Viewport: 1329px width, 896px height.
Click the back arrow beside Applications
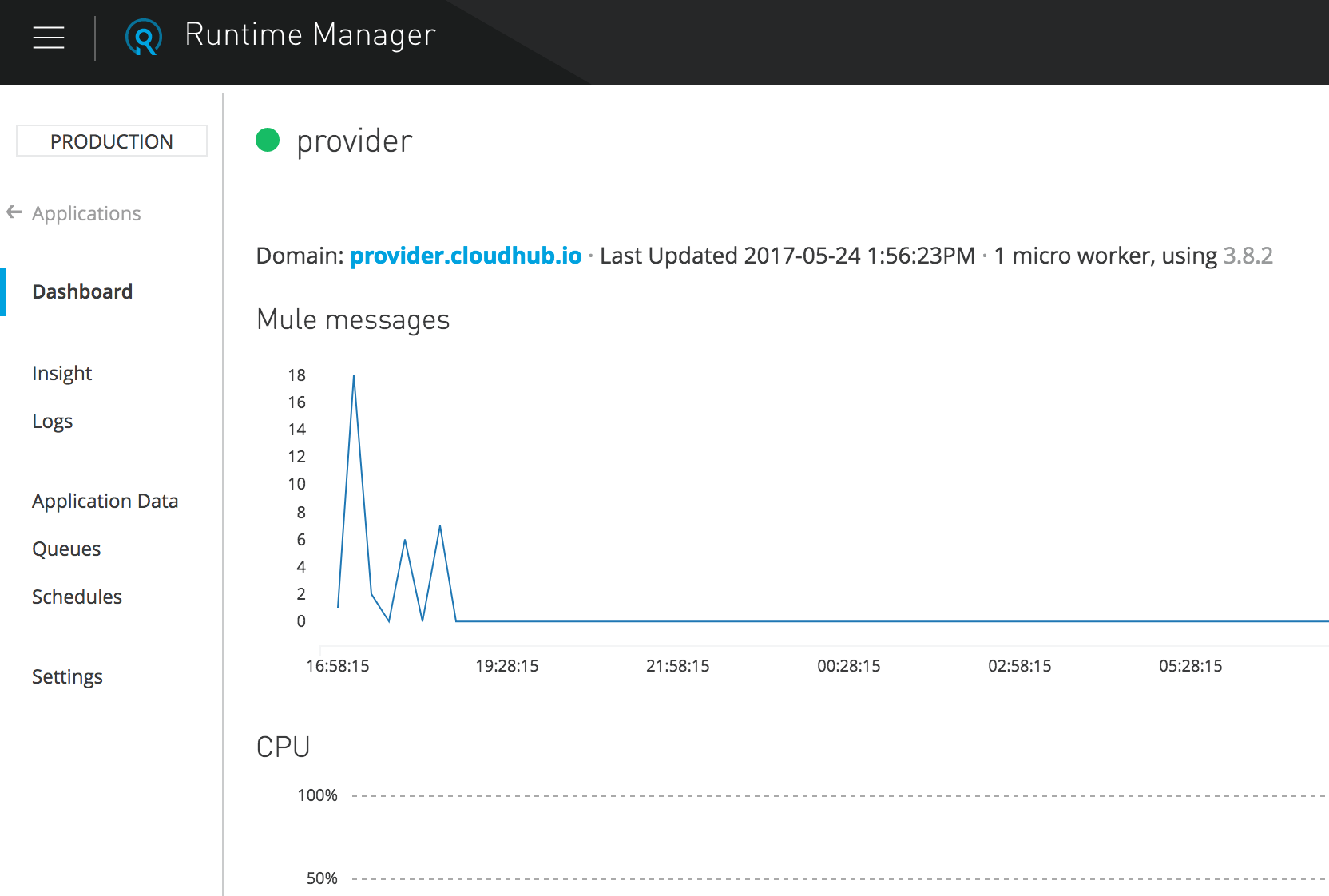(14, 212)
